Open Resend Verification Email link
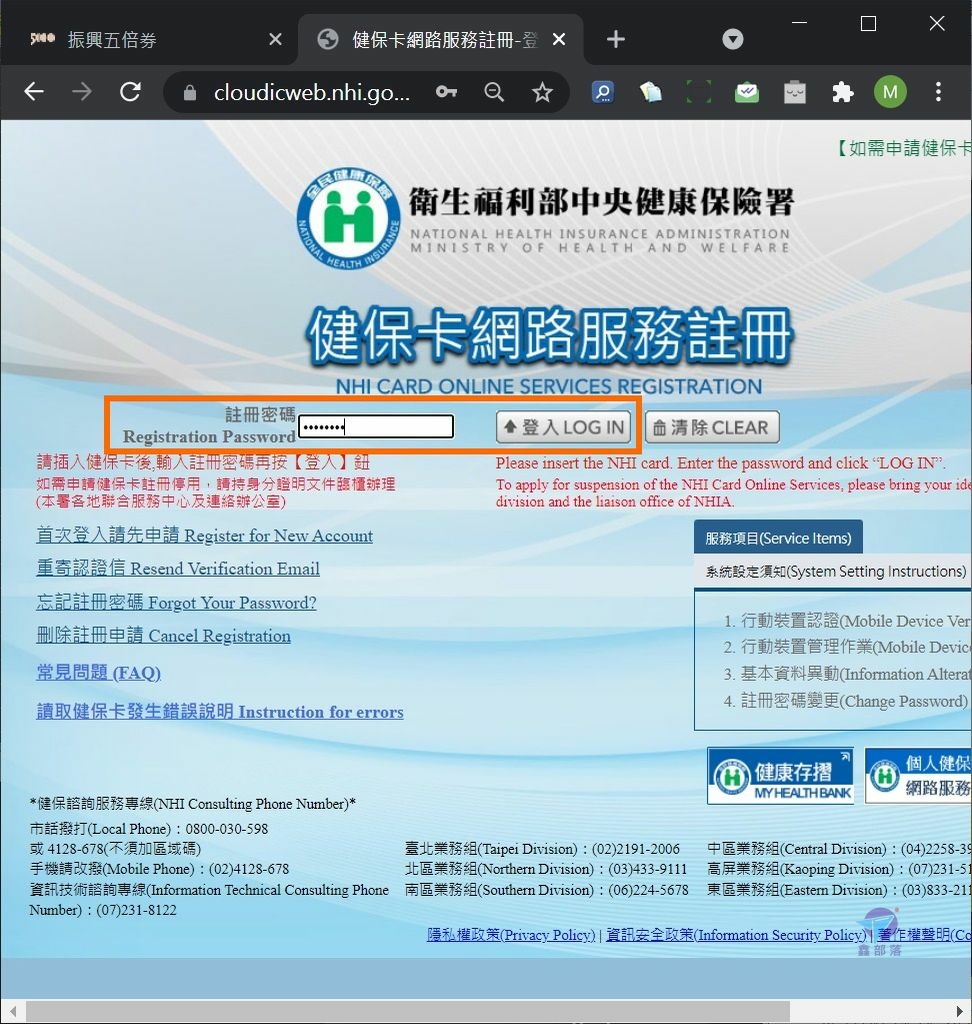The image size is (972, 1024). pos(178,568)
